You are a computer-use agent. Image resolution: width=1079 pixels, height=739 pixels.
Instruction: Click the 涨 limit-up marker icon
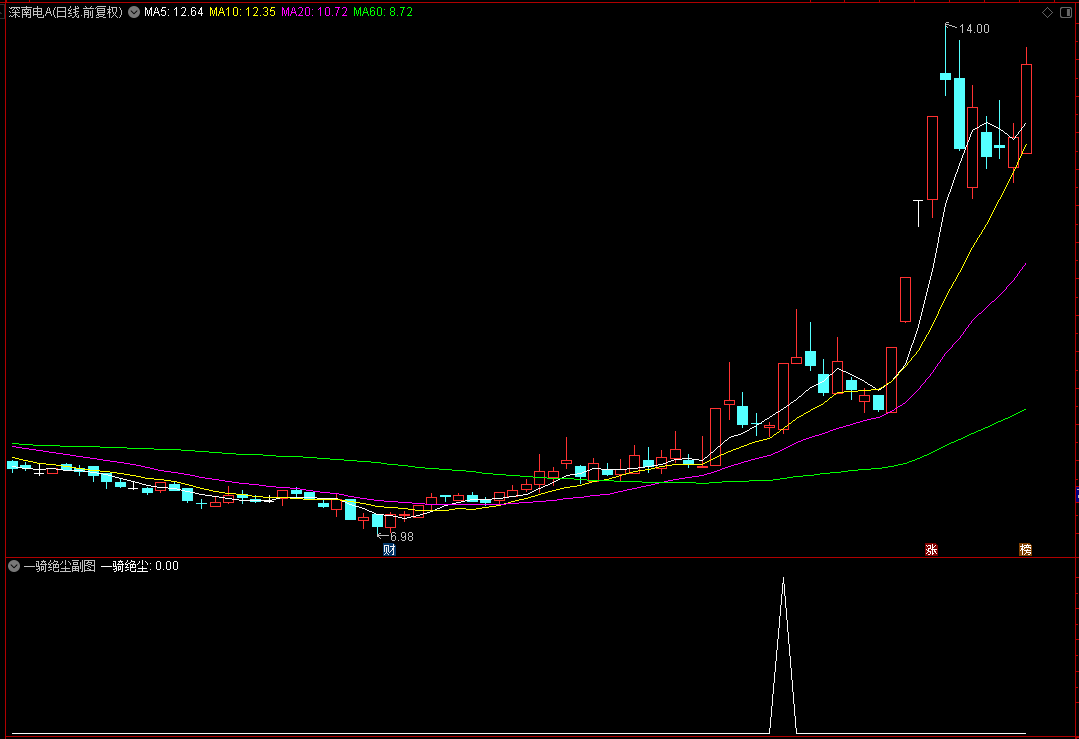(931, 550)
